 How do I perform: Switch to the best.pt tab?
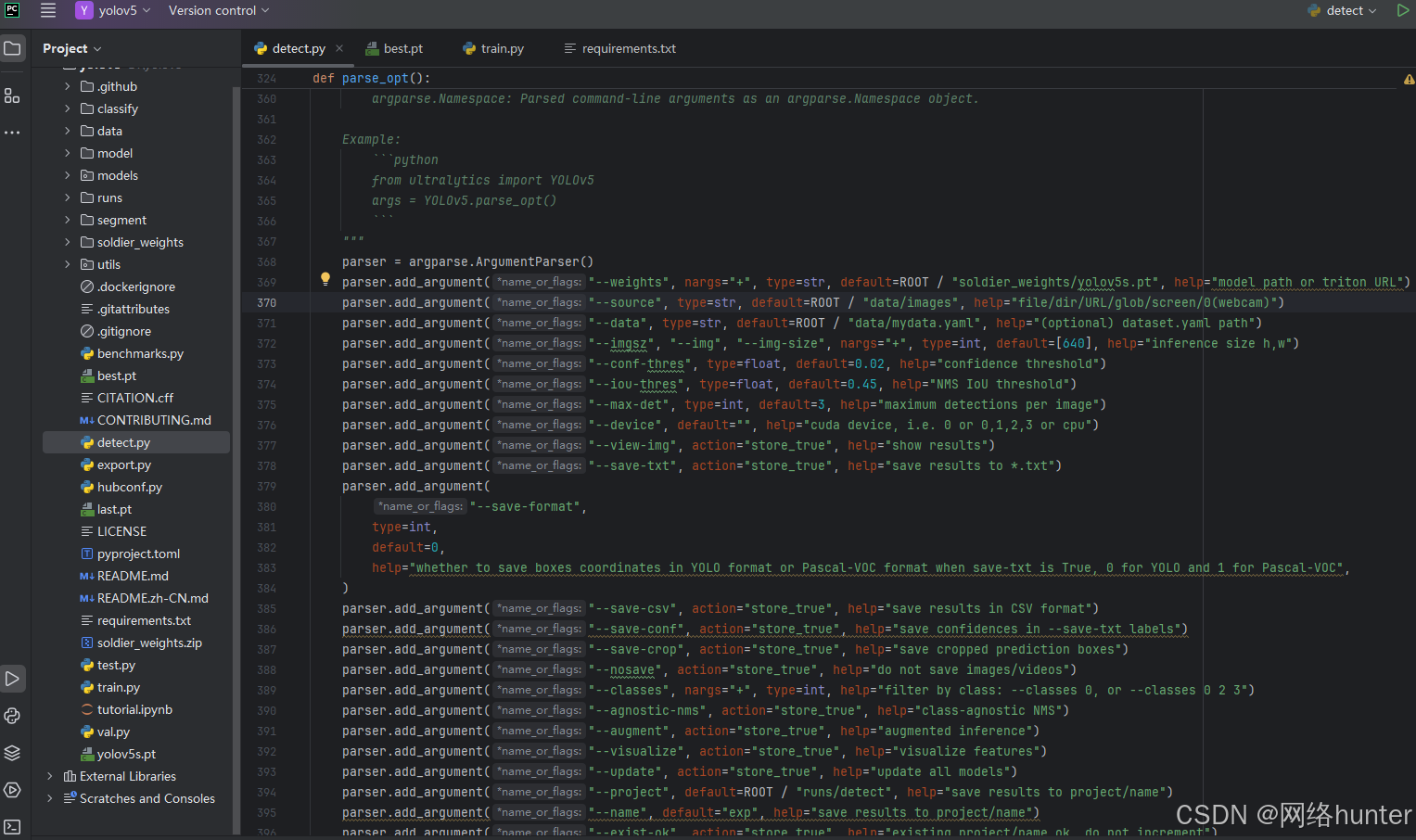(394, 48)
